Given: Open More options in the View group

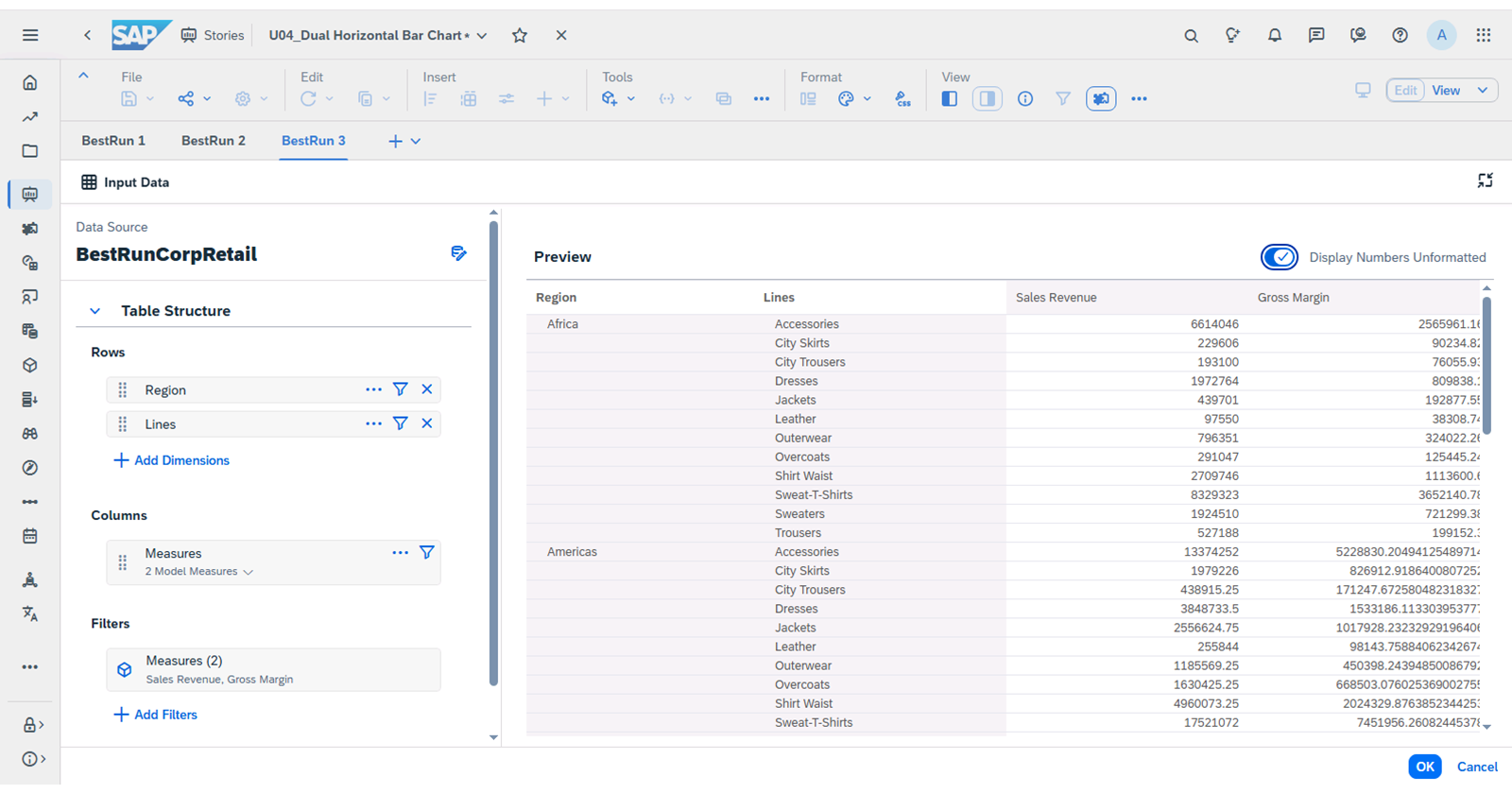Looking at the screenshot, I should click(1139, 98).
